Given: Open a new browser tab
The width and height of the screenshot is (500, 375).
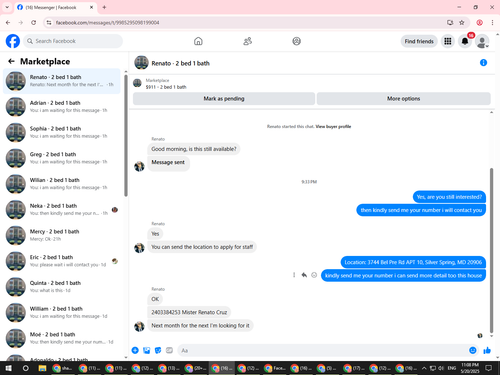Looking at the screenshot, I should pos(104,7).
